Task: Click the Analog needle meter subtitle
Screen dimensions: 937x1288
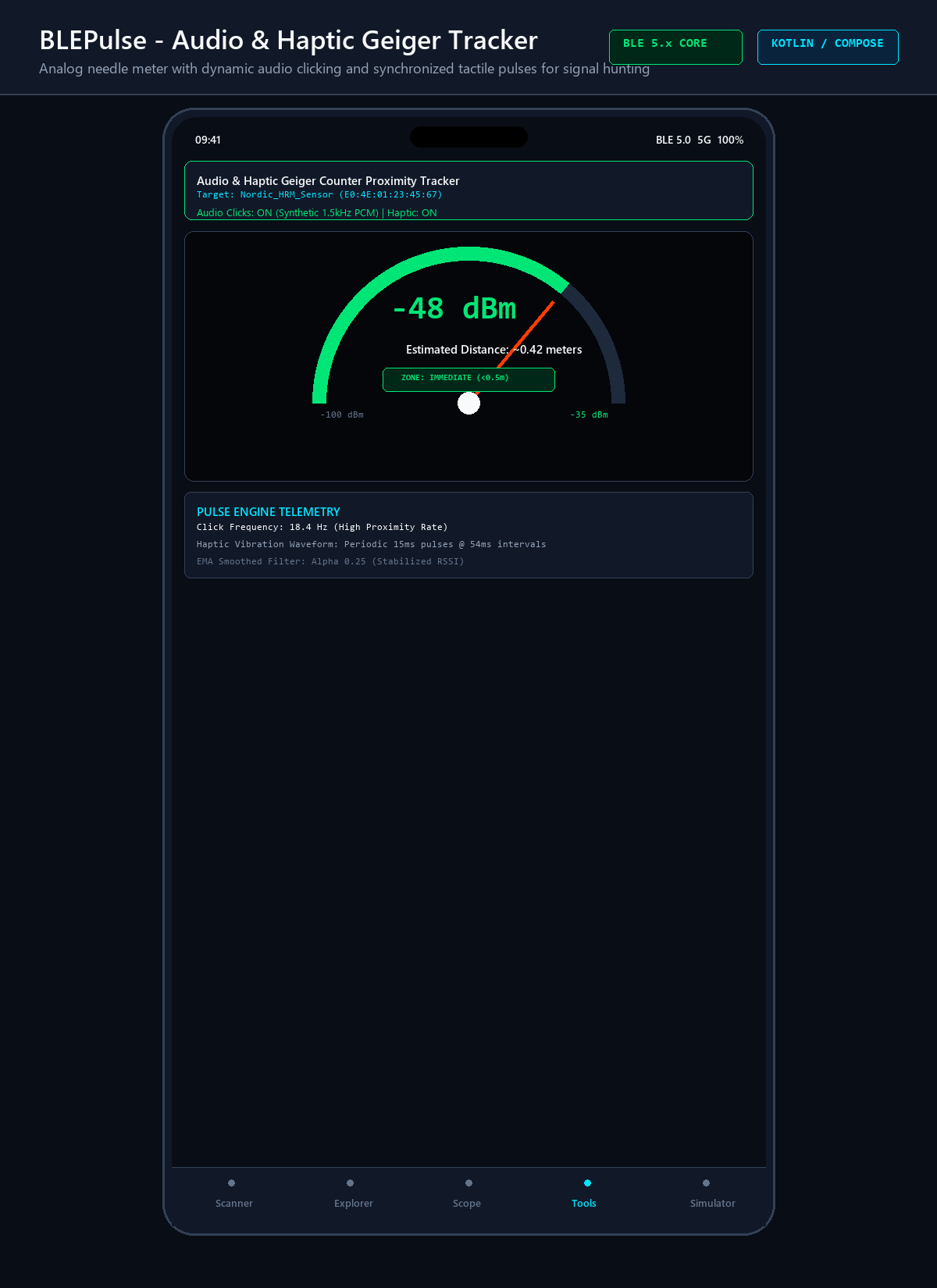Action: click(x=344, y=69)
